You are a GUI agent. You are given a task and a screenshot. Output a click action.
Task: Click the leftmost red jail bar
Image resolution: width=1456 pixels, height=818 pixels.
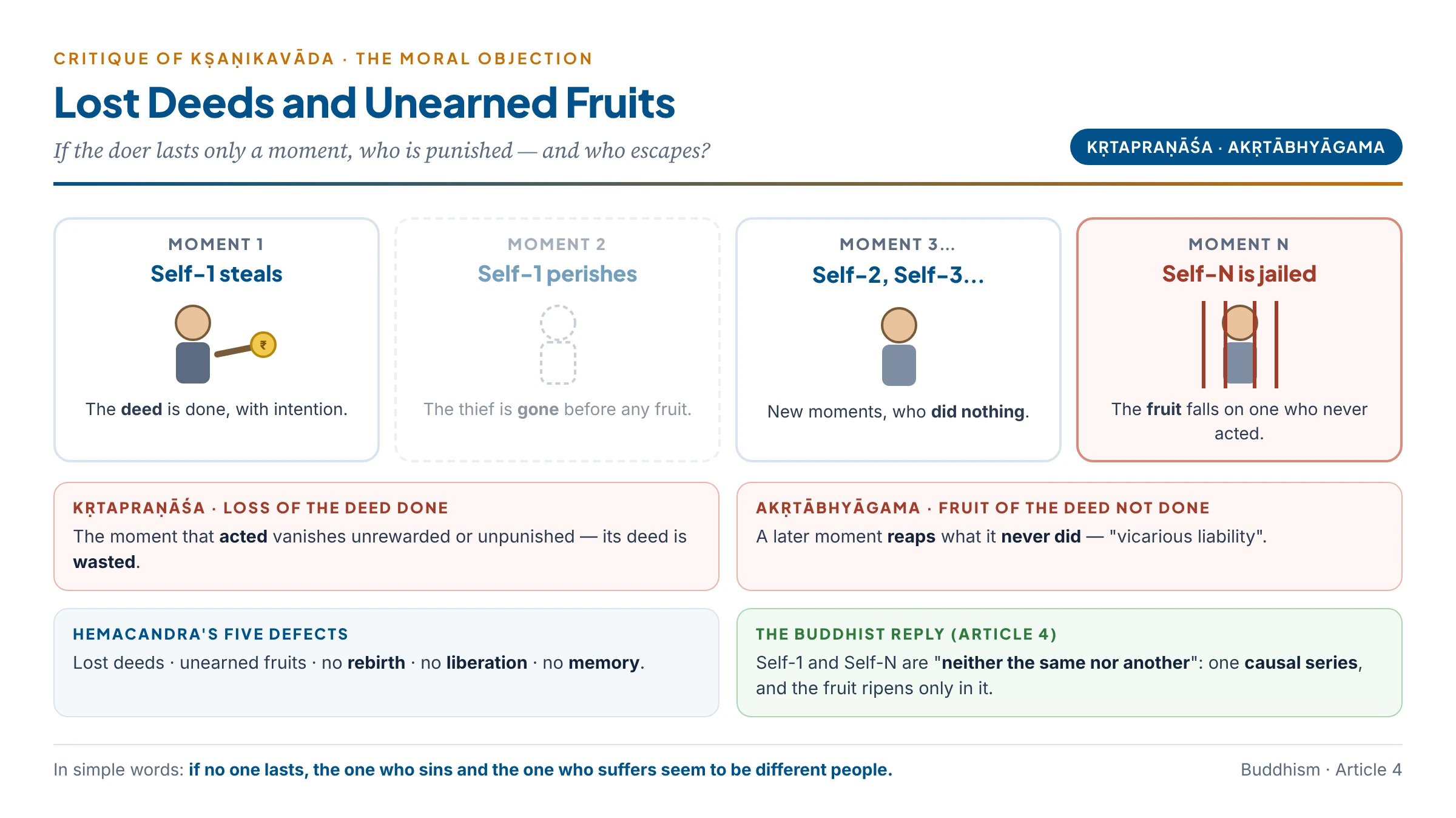point(1204,344)
